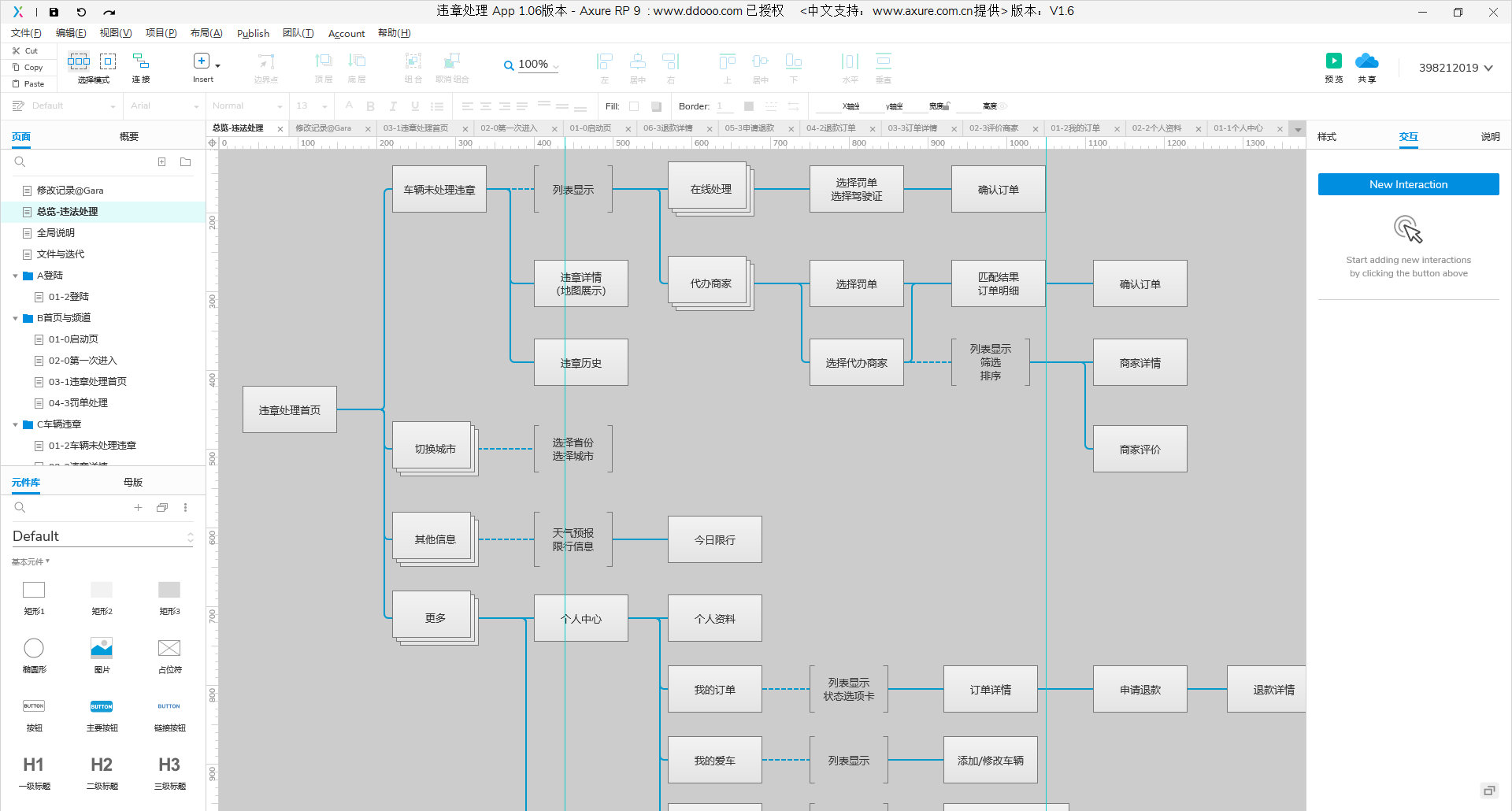Click the add page icon in pages panel
This screenshot has width=1512, height=811.
[x=161, y=162]
